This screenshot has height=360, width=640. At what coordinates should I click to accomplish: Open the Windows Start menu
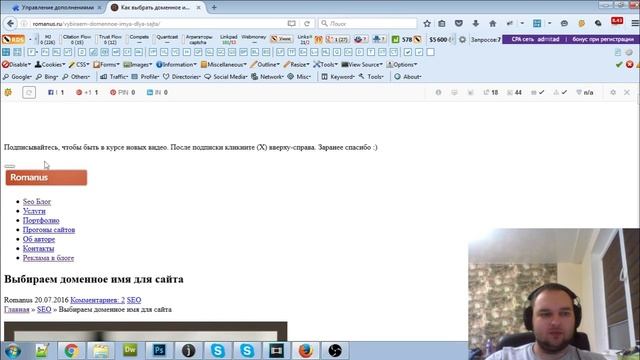click(x=13, y=351)
